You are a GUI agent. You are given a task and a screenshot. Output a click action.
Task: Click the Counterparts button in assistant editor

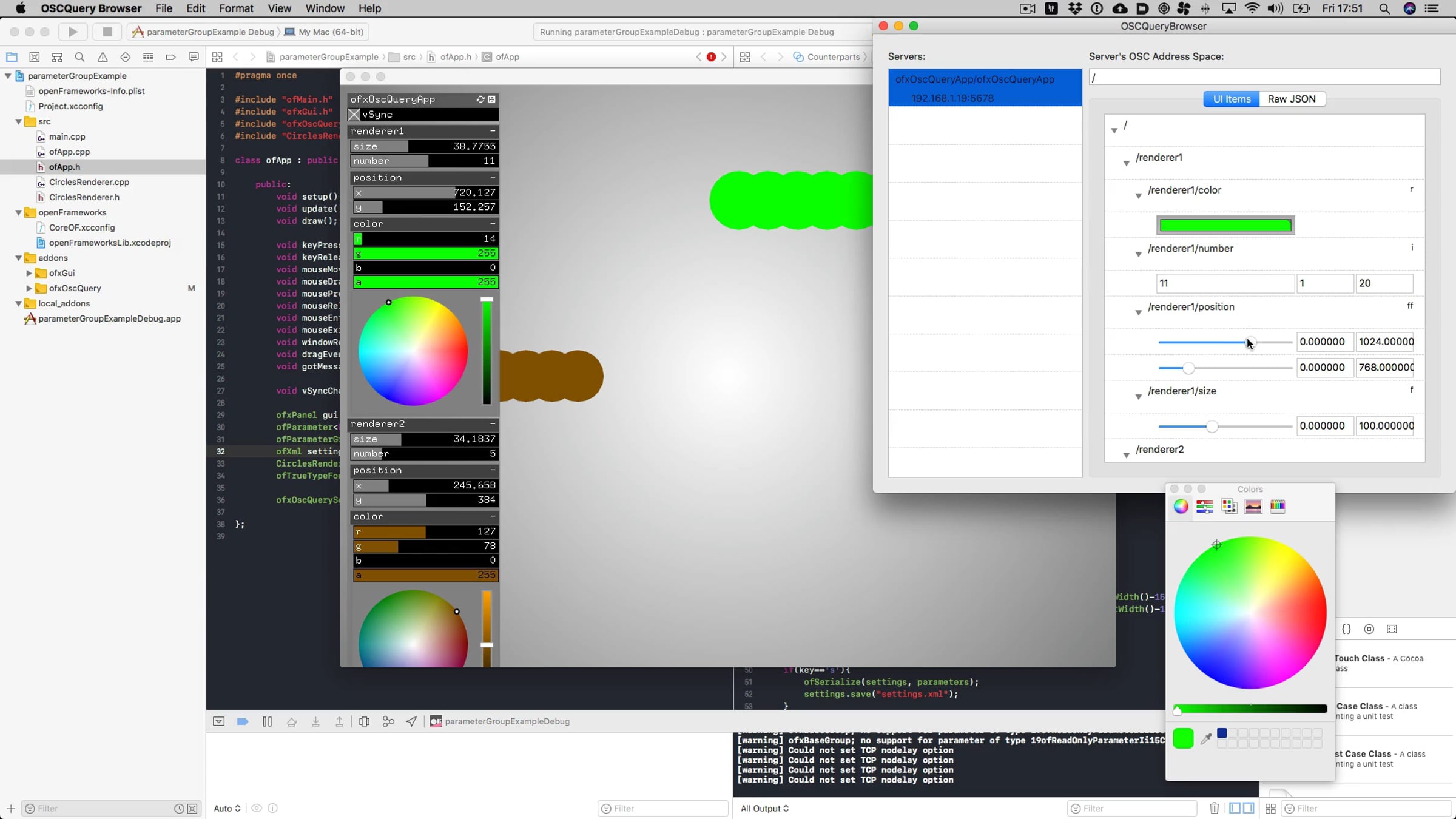[x=826, y=57]
